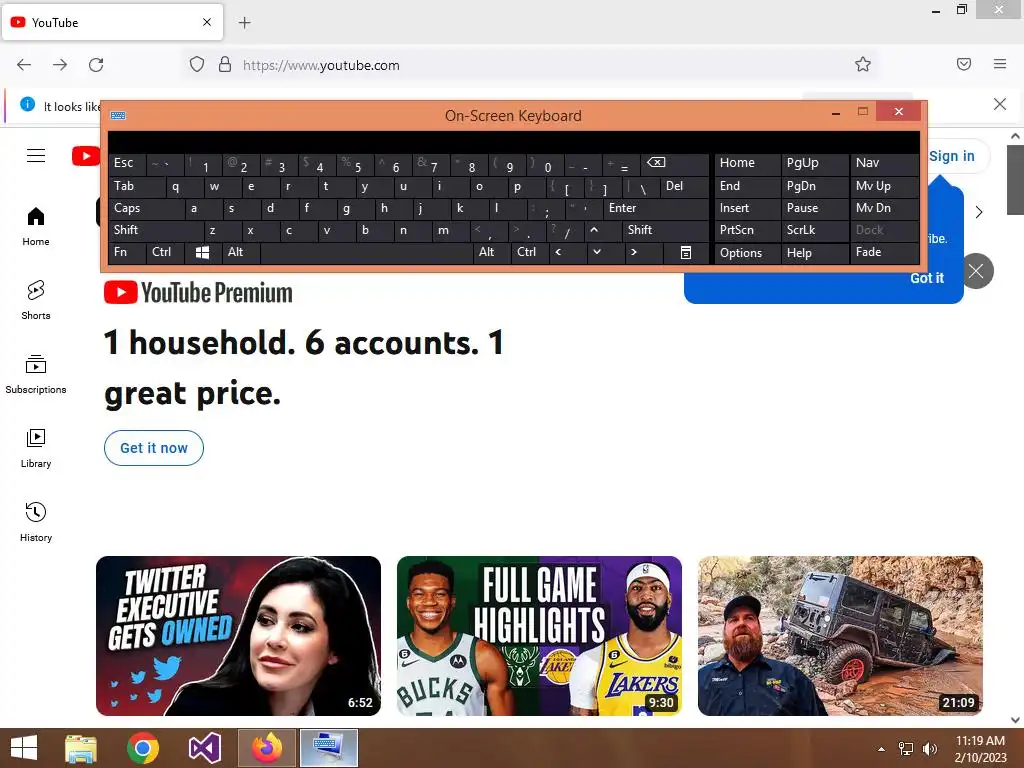Image resolution: width=1024 pixels, height=768 pixels.
Task: Click the Del key on On-Screen Keyboard
Action: 684,187
